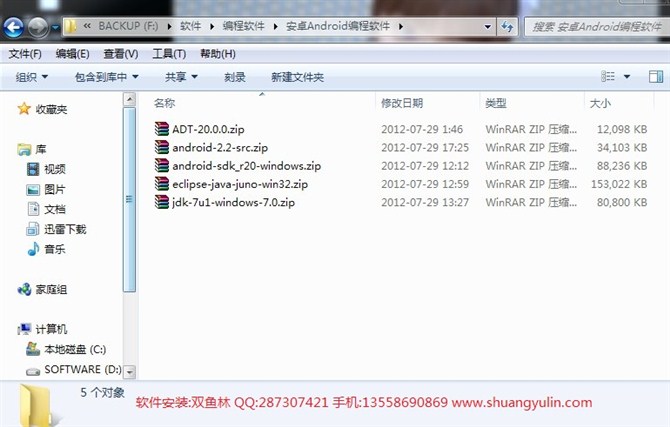
Task: Select BACKUP (F:) in the address path
Action: pos(128,27)
